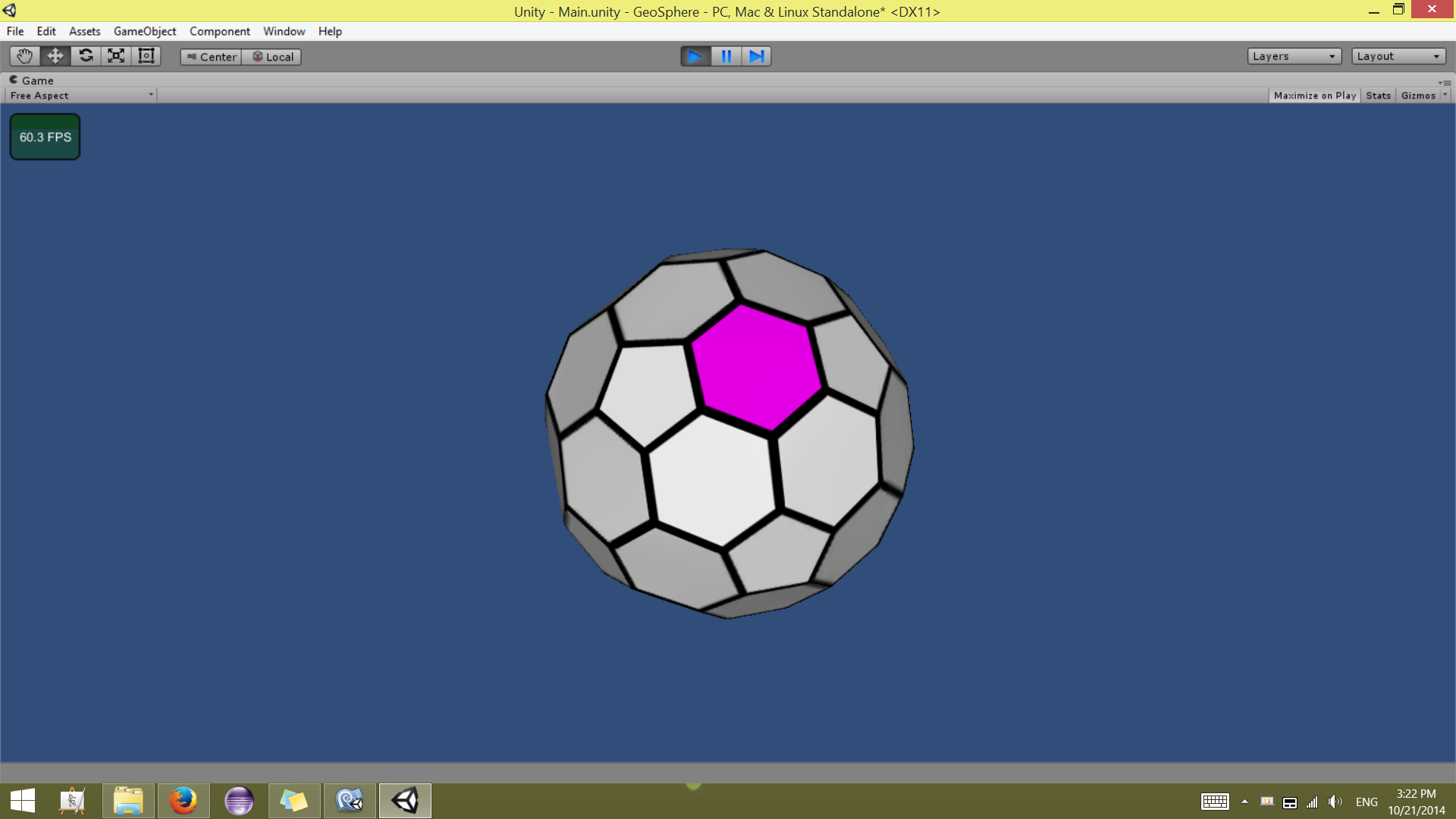
Task: Open the GameObject menu
Action: (x=145, y=31)
